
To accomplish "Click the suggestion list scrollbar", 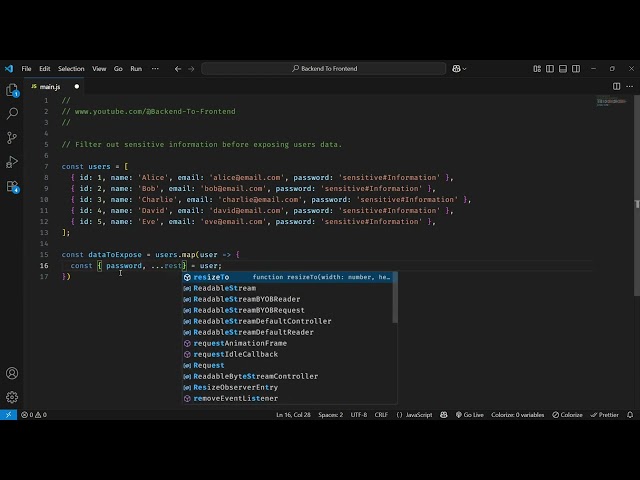I will click(x=395, y=298).
